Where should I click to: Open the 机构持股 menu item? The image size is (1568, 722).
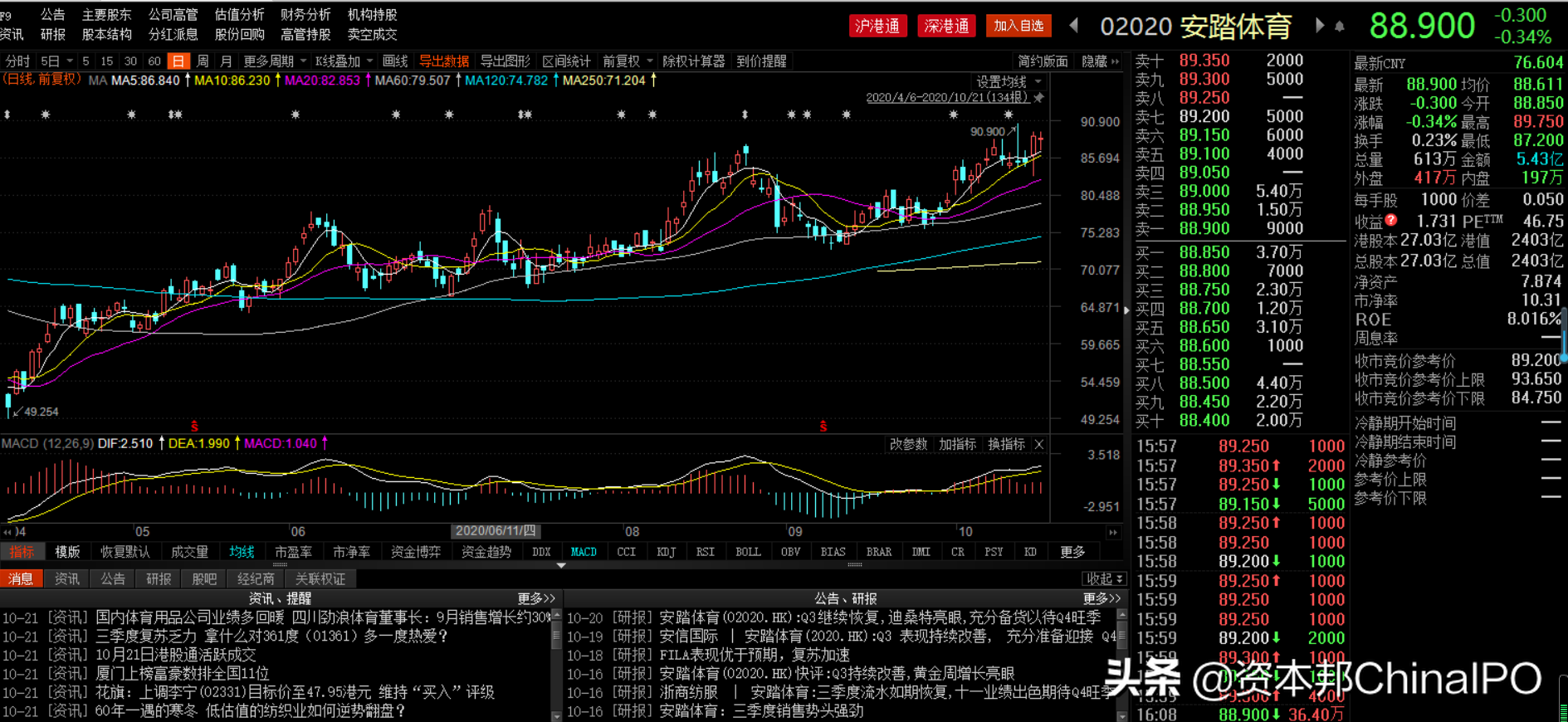pos(372,15)
